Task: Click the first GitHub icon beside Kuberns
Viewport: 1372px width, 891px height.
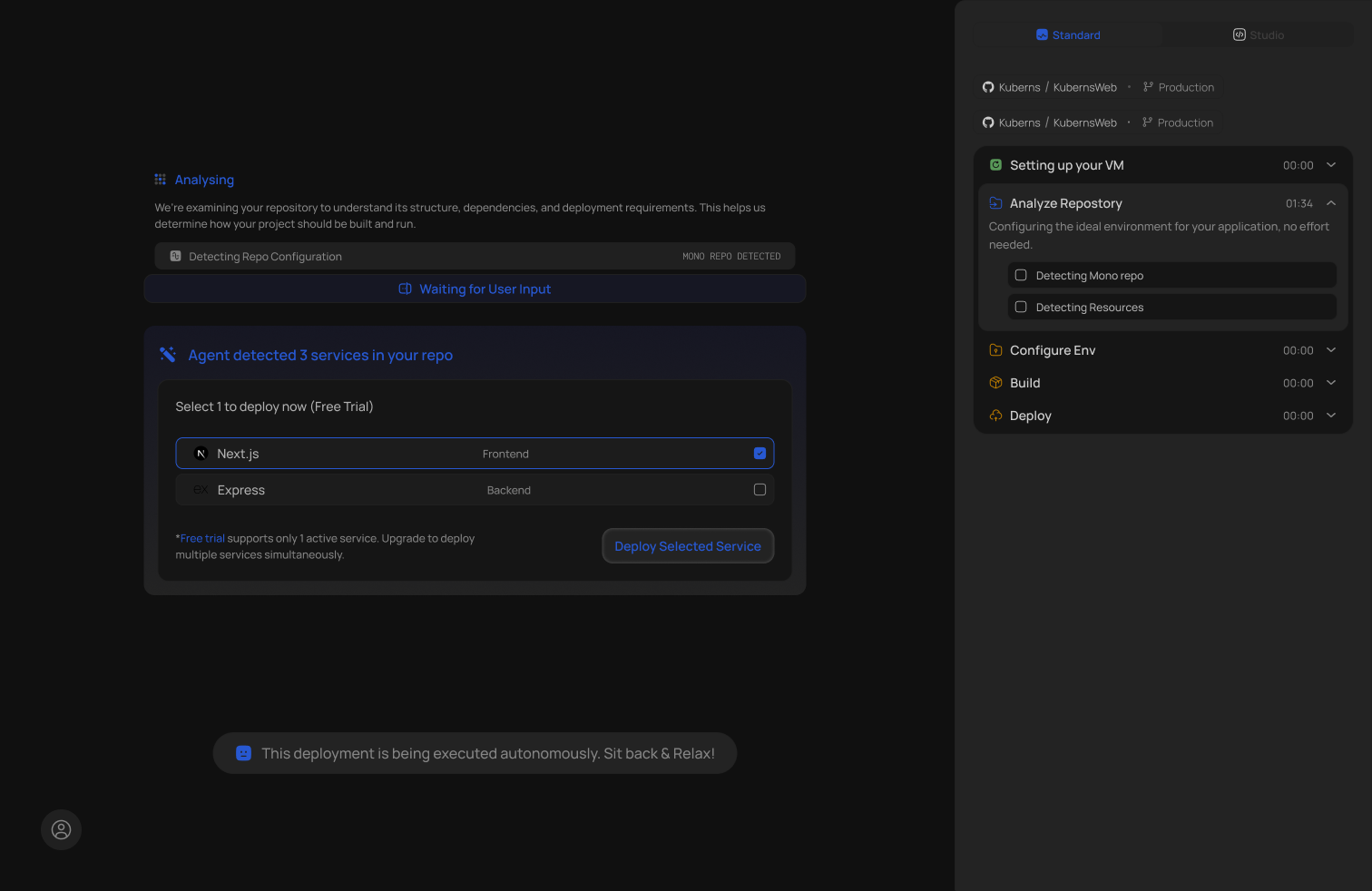Action: pyautogui.click(x=988, y=87)
